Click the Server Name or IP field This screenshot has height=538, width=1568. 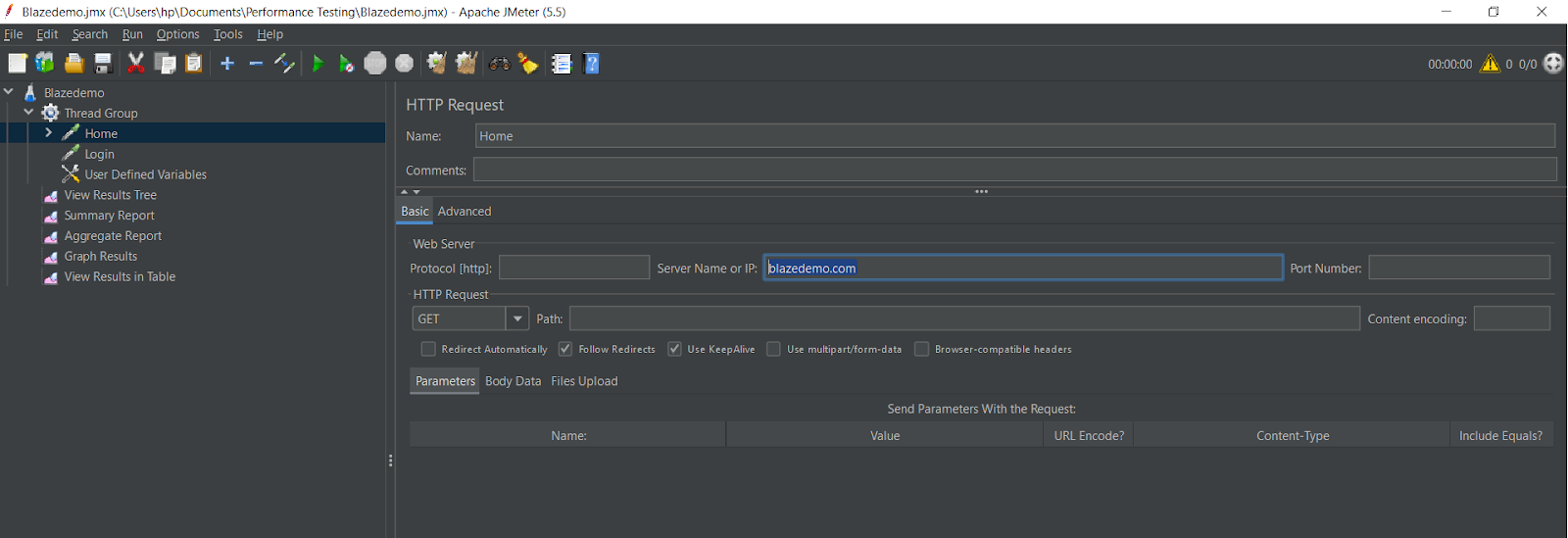pos(1023,268)
